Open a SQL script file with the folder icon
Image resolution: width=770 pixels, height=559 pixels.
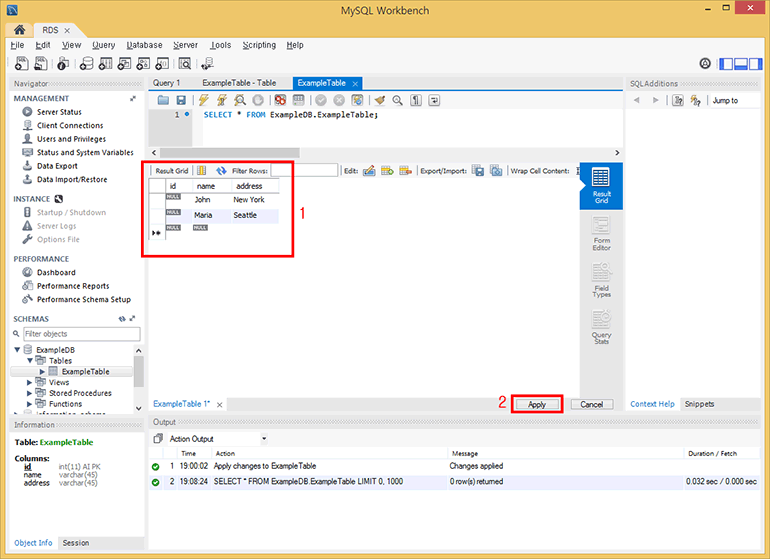[163, 100]
